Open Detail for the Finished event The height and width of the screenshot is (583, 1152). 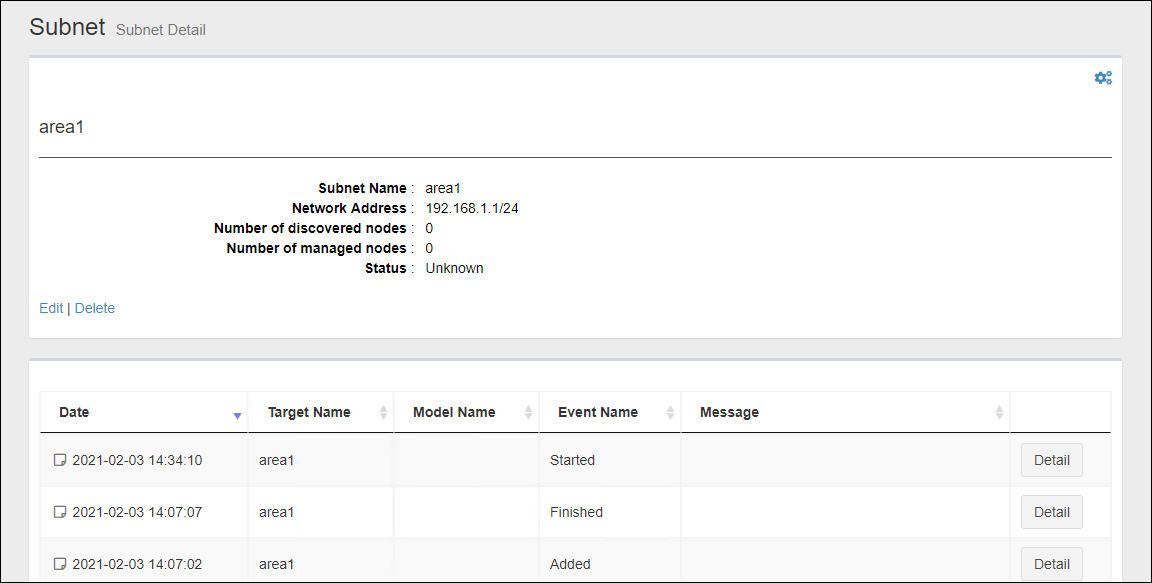(x=1051, y=512)
